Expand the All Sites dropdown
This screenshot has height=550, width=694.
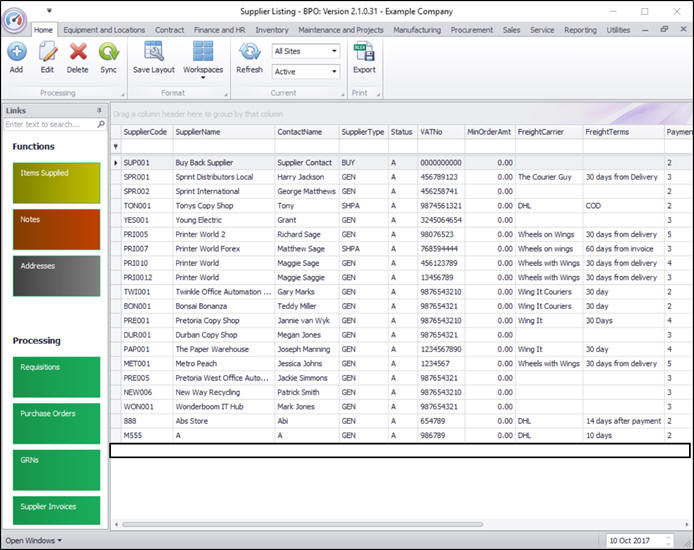tap(333, 51)
